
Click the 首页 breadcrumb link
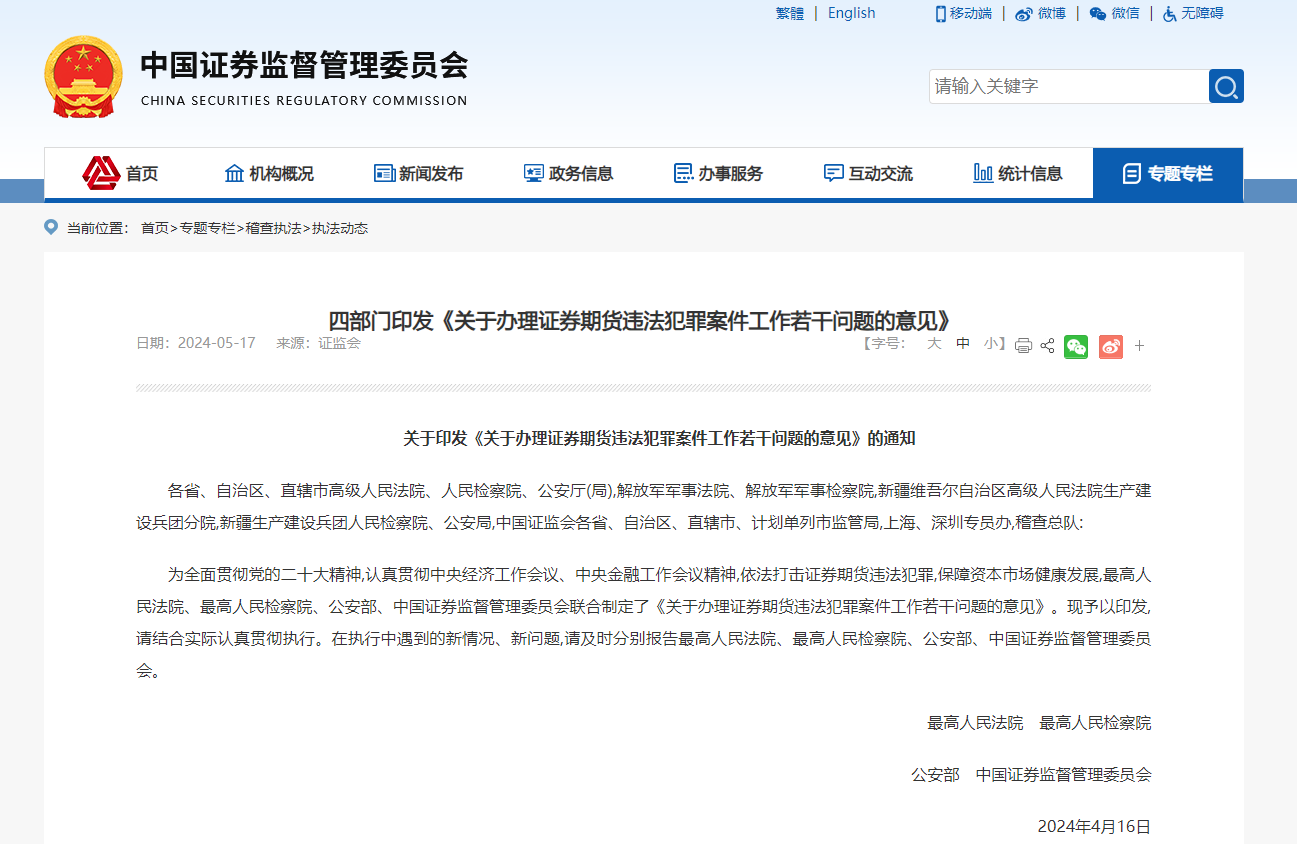(x=155, y=228)
